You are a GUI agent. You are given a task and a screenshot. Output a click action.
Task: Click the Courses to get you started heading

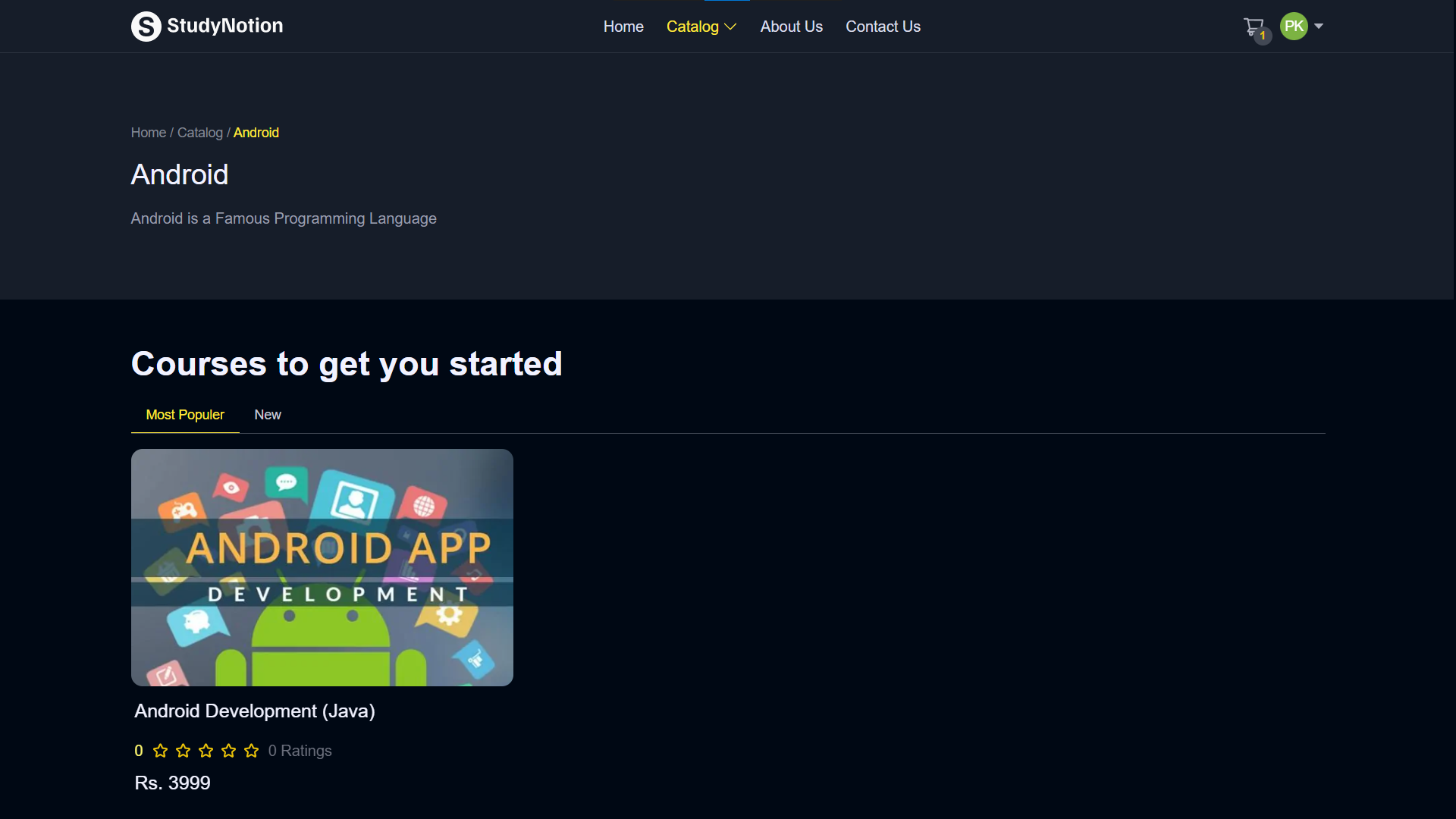347,364
